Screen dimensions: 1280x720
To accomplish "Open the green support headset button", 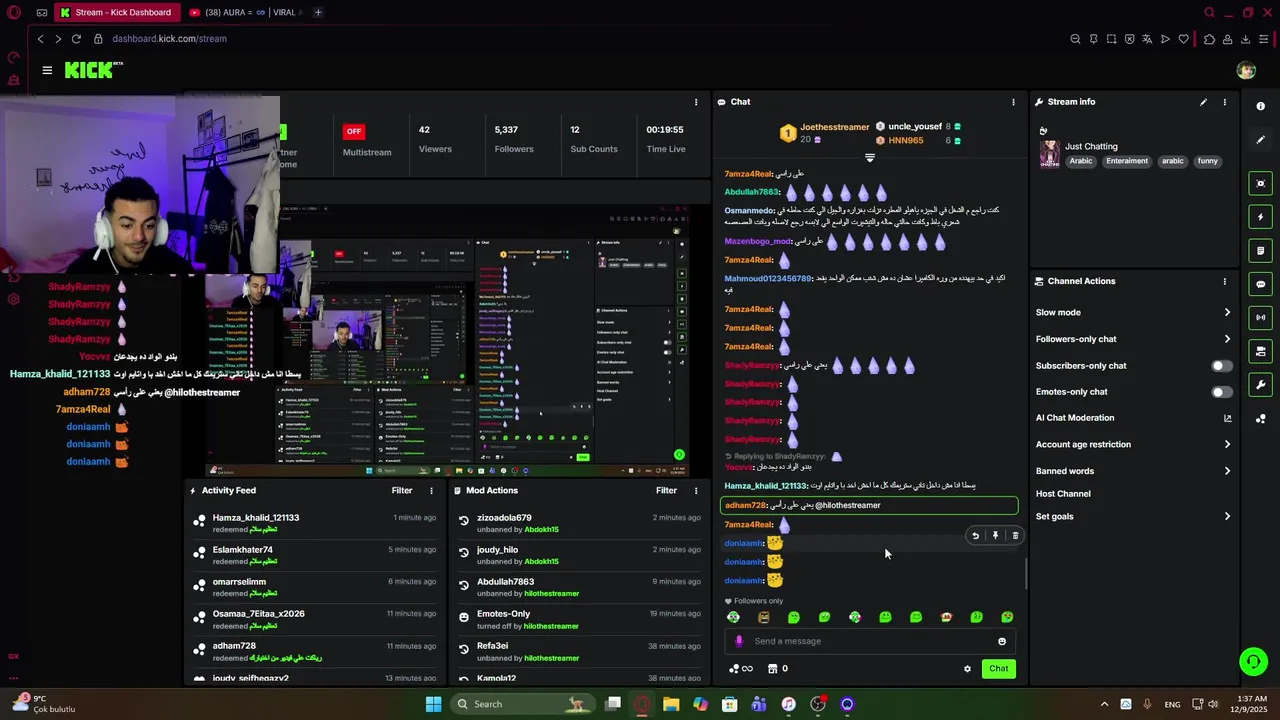I will coord(1253,661).
